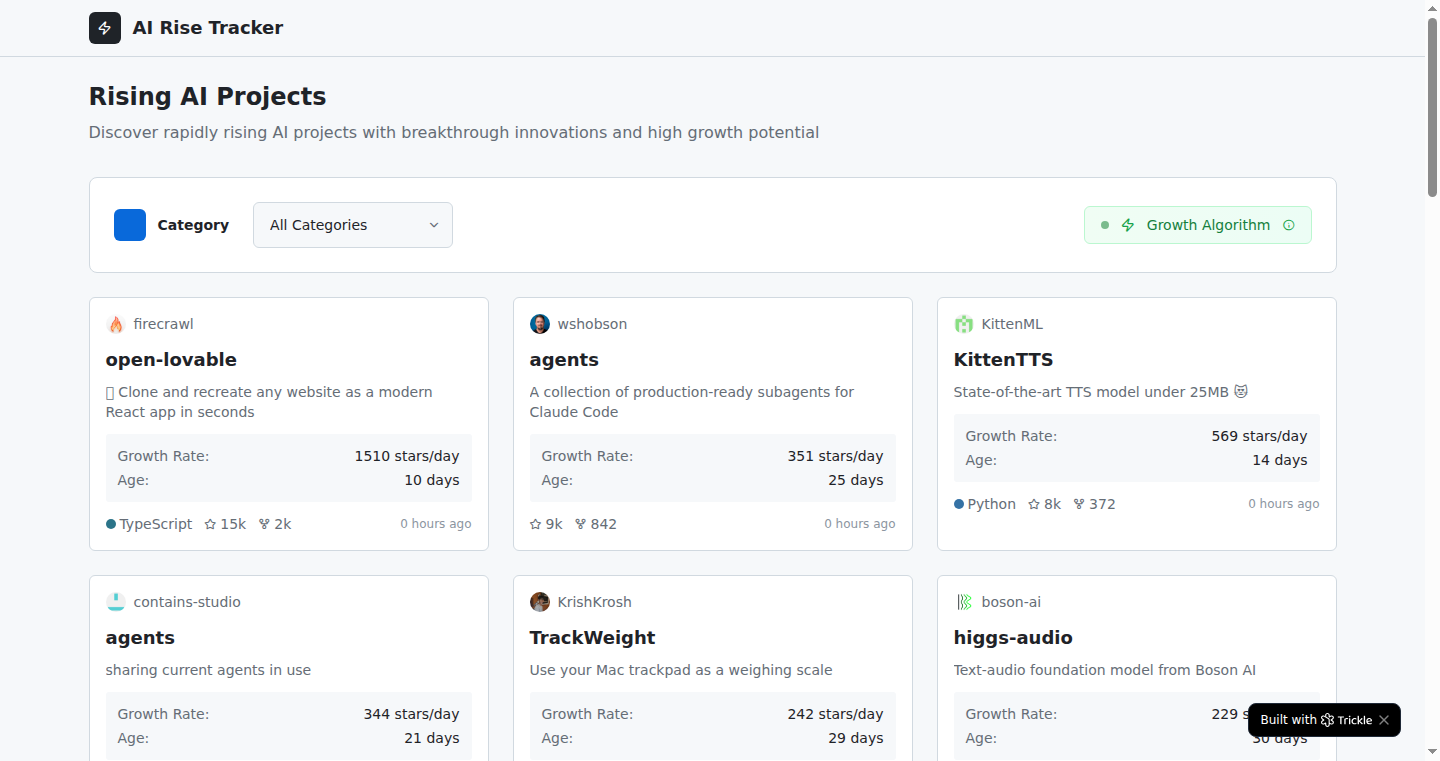Click the fork icon next to 372

pos(1079,504)
